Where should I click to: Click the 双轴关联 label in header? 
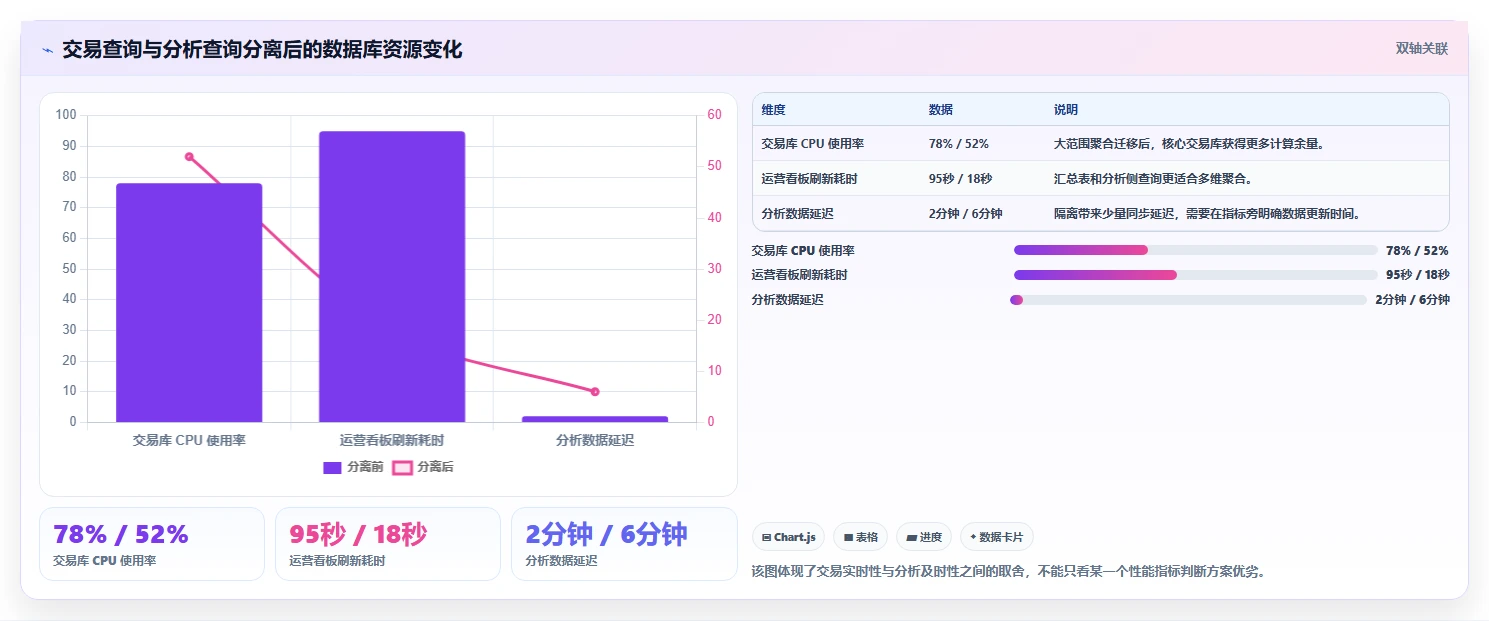[1422, 48]
